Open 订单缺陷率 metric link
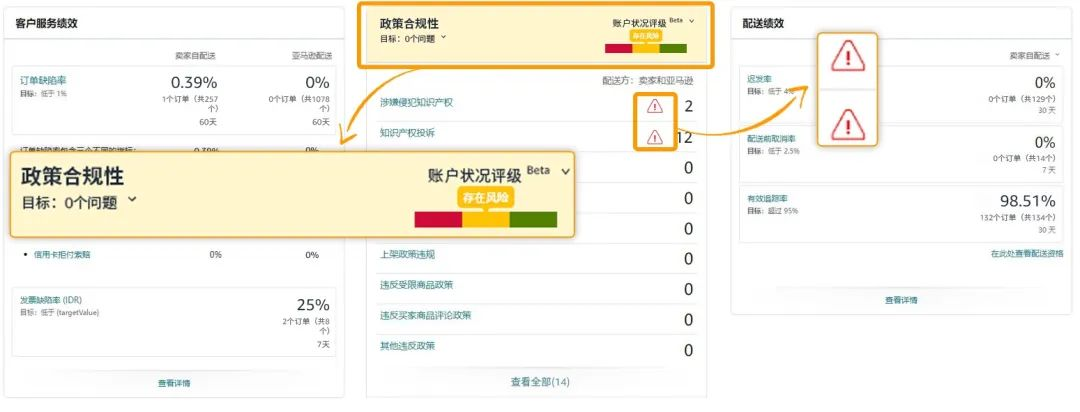The image size is (1080, 412). coord(44,80)
